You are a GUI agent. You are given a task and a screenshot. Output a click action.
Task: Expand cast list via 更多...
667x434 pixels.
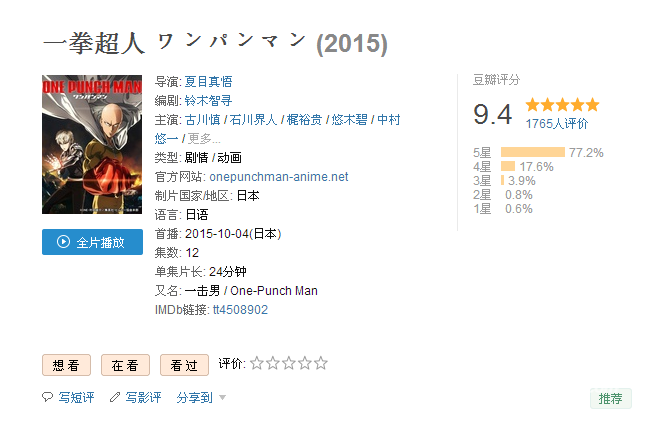[204, 138]
